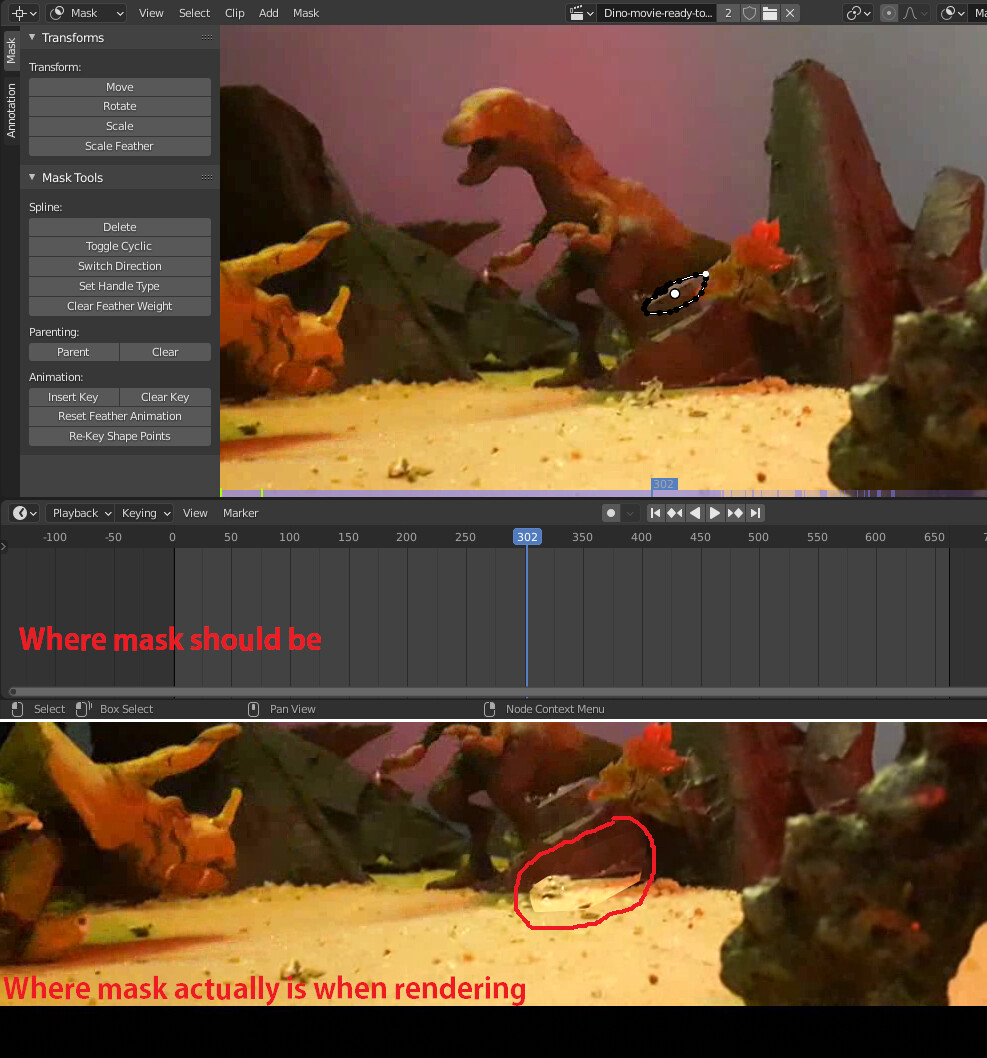Toggle proportional editing icon
This screenshot has width=987, height=1058.
[x=889, y=13]
